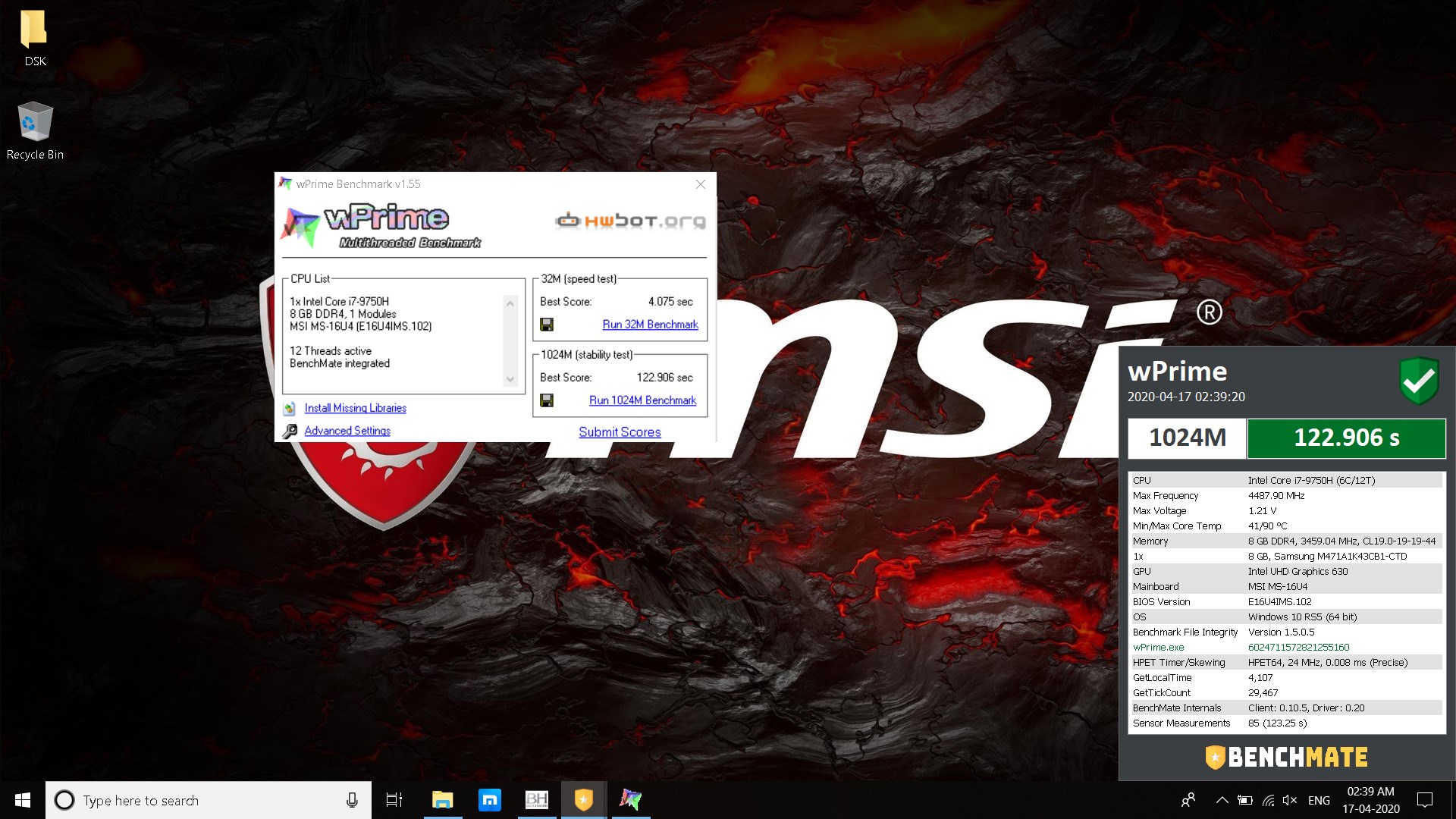Viewport: 1456px width, 819px height.
Task: Click the 4.075 sec best score value
Action: 670,302
